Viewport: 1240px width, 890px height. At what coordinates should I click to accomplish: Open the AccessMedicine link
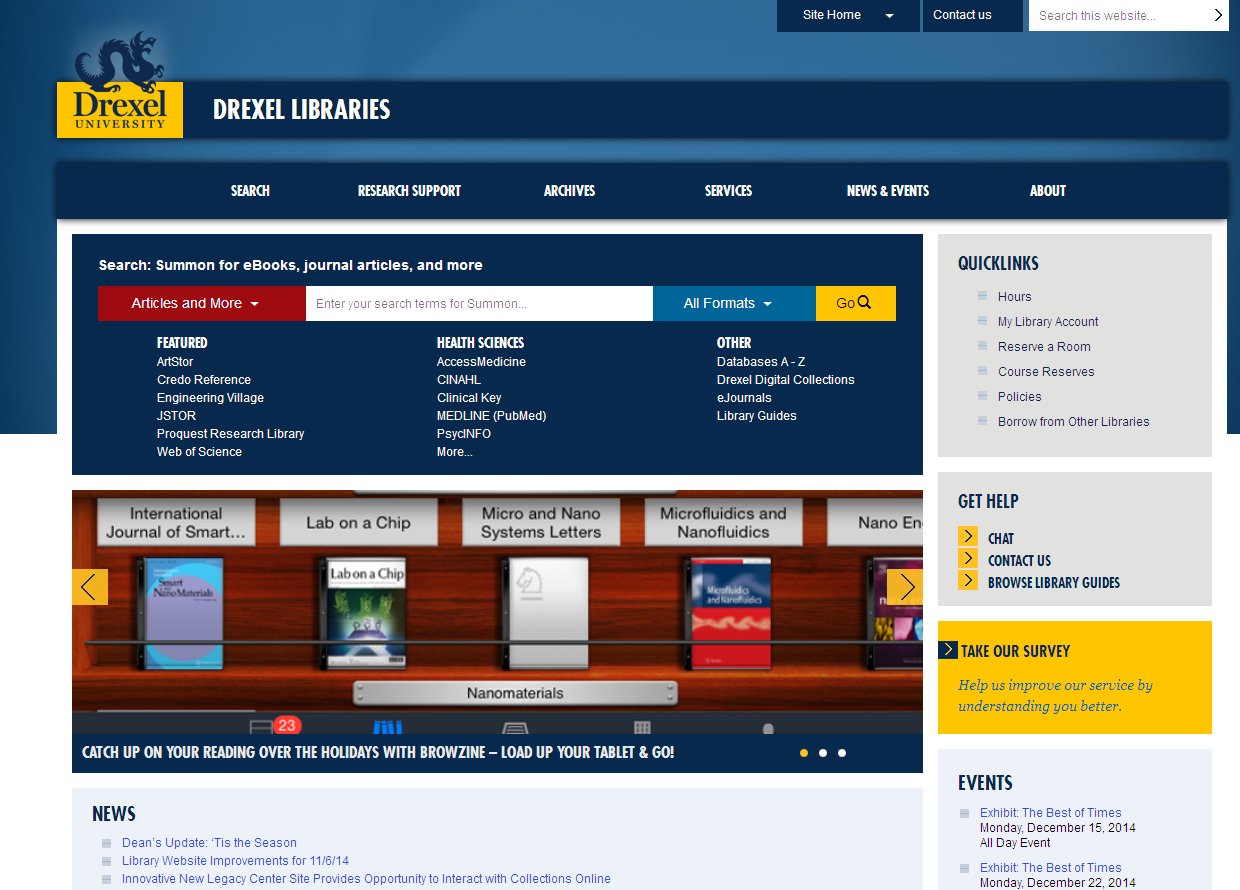tap(481, 362)
